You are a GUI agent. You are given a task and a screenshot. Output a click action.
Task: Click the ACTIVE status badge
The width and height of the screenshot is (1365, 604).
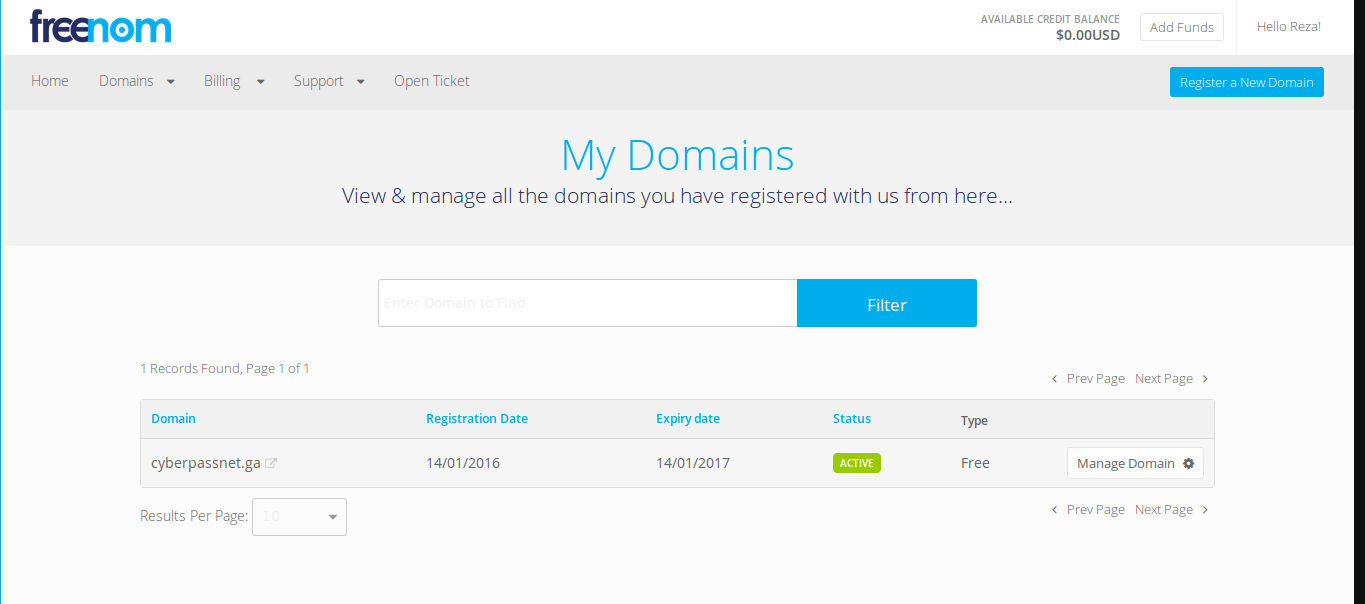857,463
